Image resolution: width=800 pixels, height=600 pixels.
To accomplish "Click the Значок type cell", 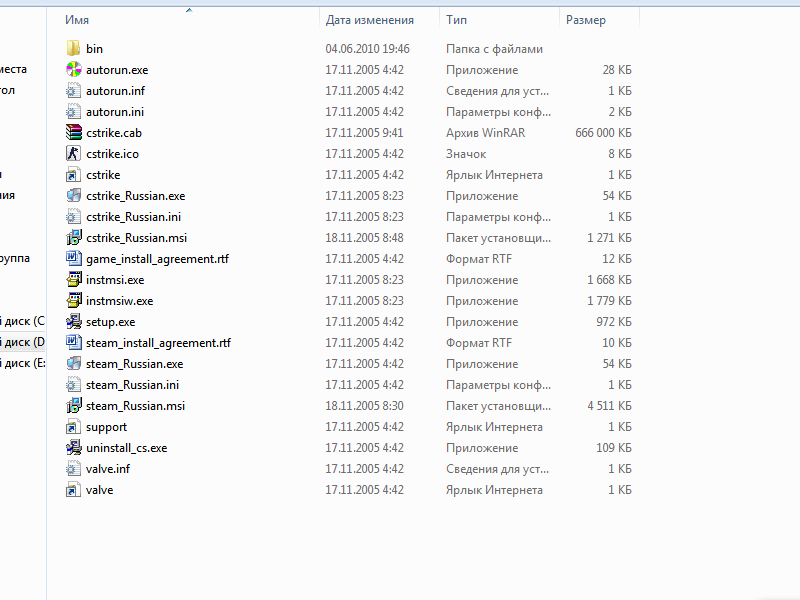I will (466, 154).
